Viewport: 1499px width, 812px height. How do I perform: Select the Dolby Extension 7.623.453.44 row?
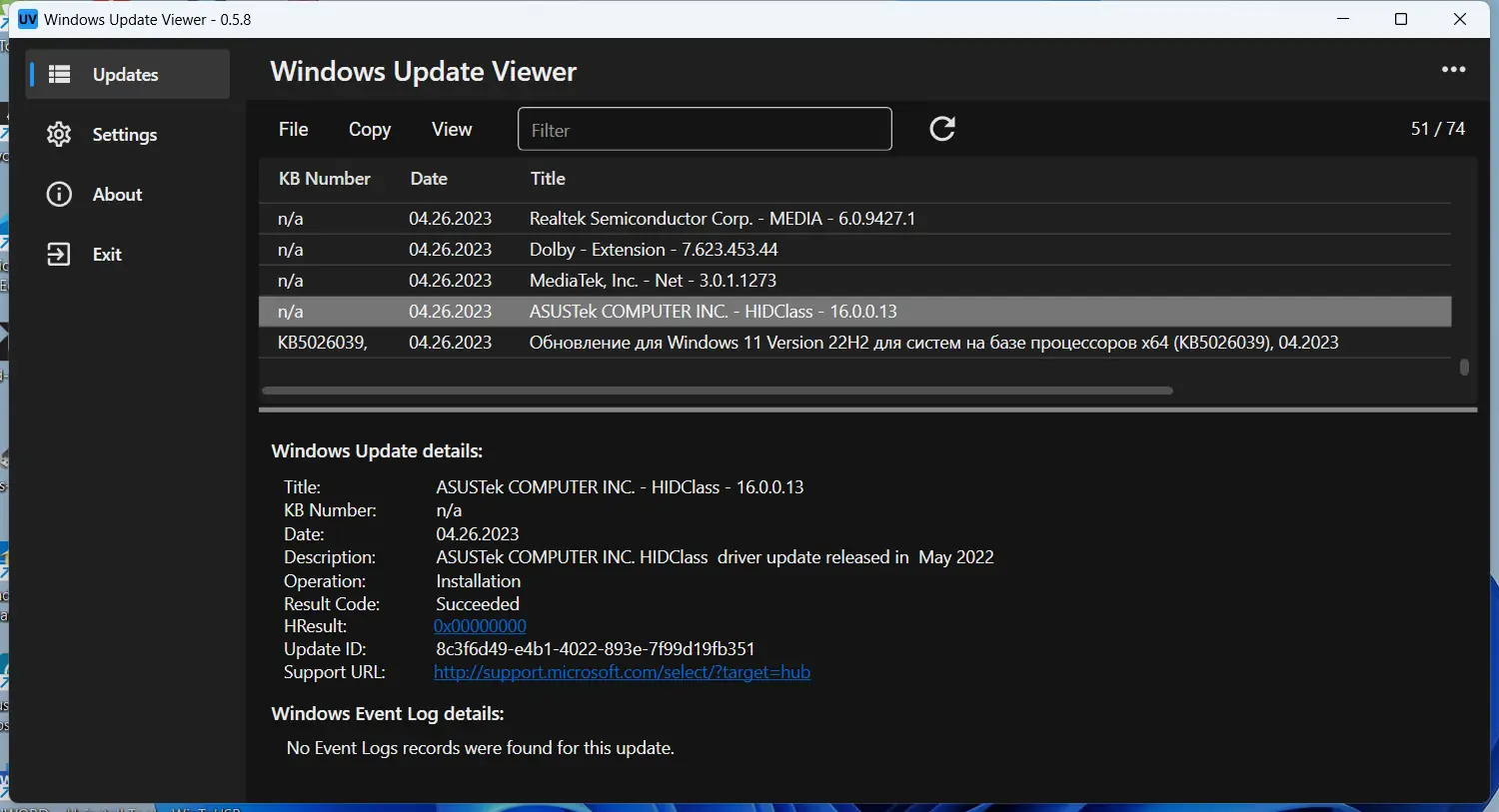coord(854,250)
